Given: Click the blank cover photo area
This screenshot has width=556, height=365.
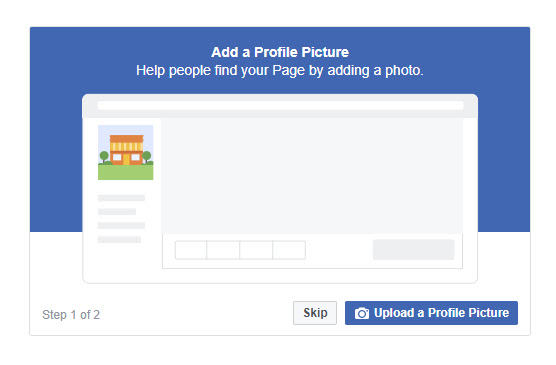Looking at the screenshot, I should click(312, 176).
